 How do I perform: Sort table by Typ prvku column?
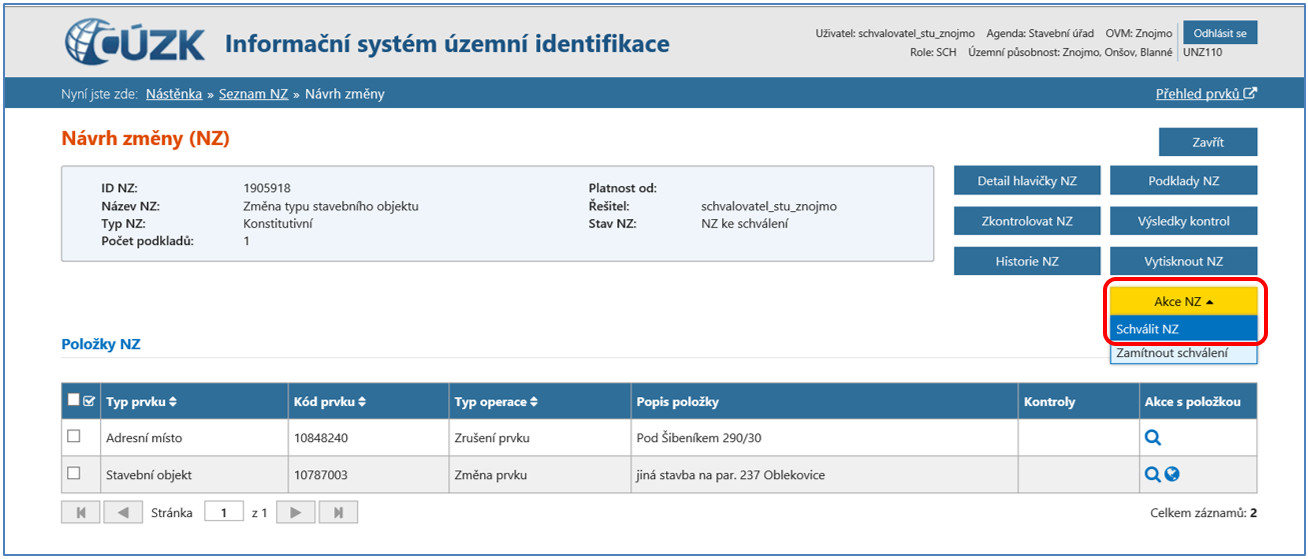point(141,402)
